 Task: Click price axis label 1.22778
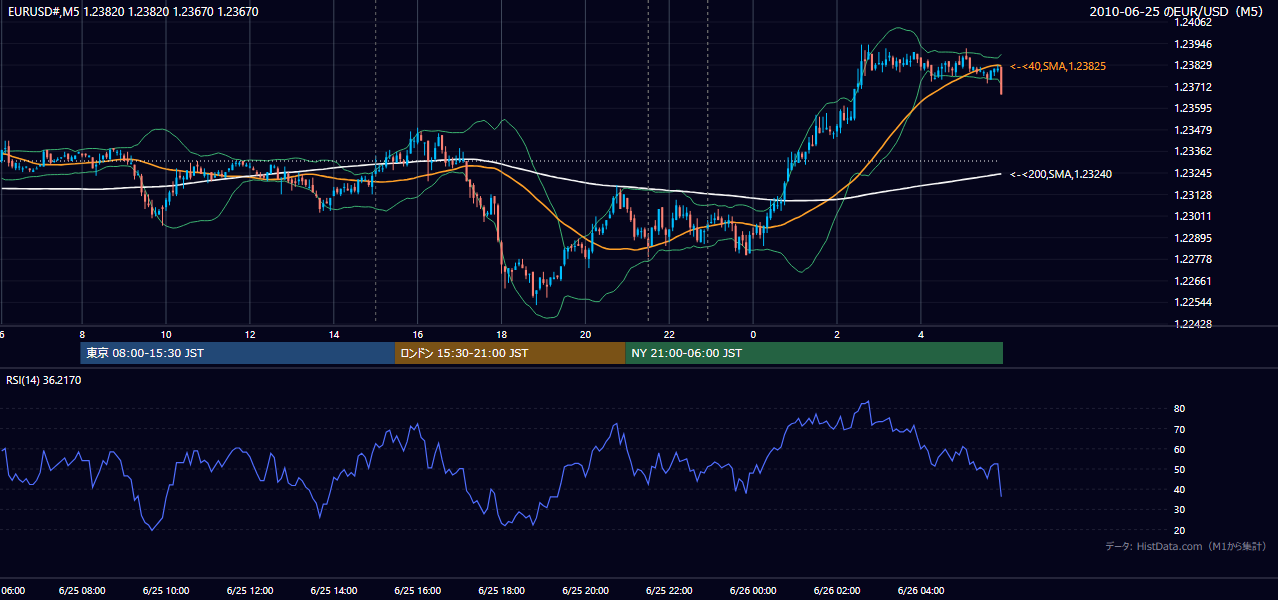pyautogui.click(x=1194, y=259)
